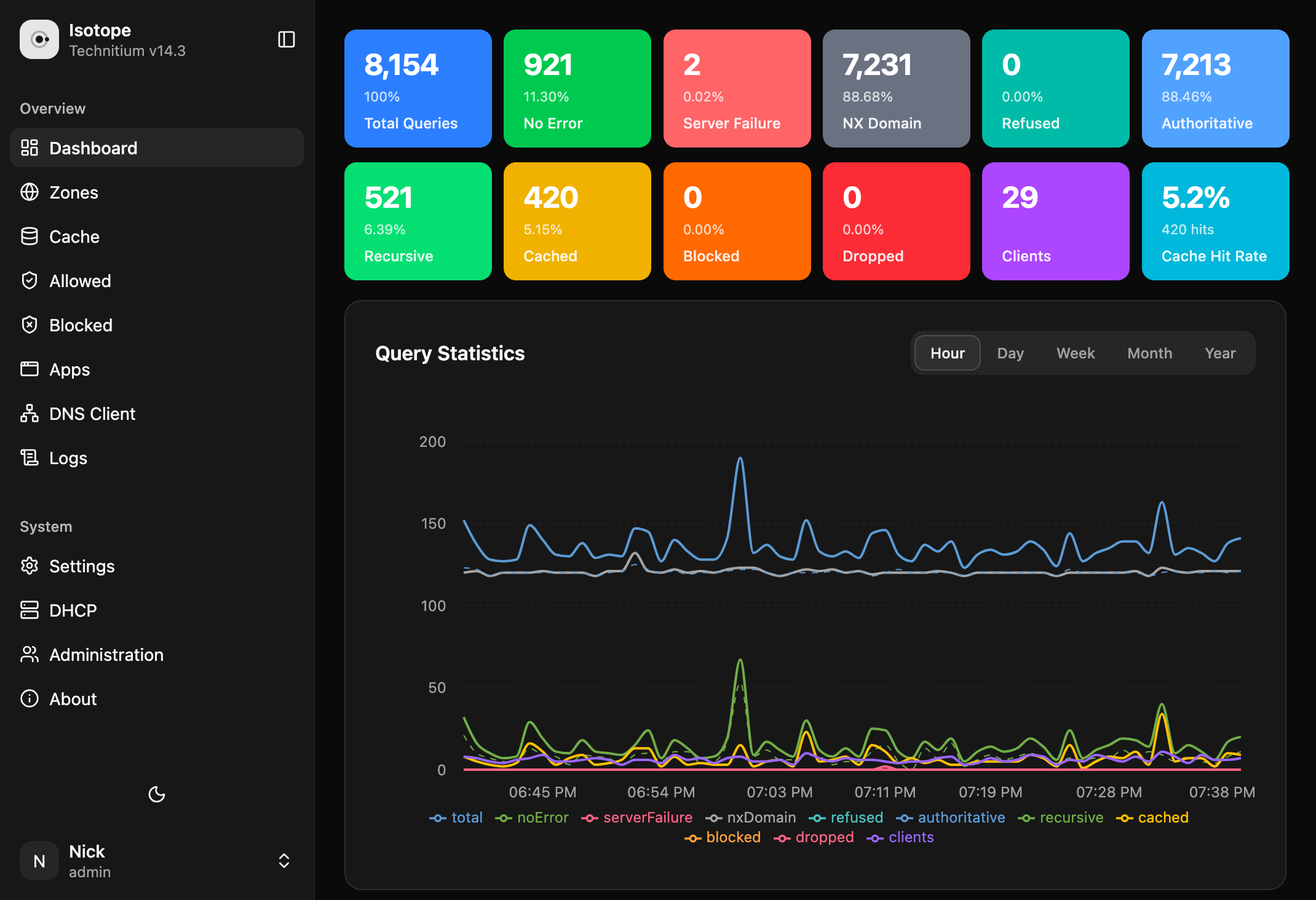The image size is (1316, 900).
Task: Switch to the Week time range tab
Action: pyautogui.click(x=1076, y=353)
